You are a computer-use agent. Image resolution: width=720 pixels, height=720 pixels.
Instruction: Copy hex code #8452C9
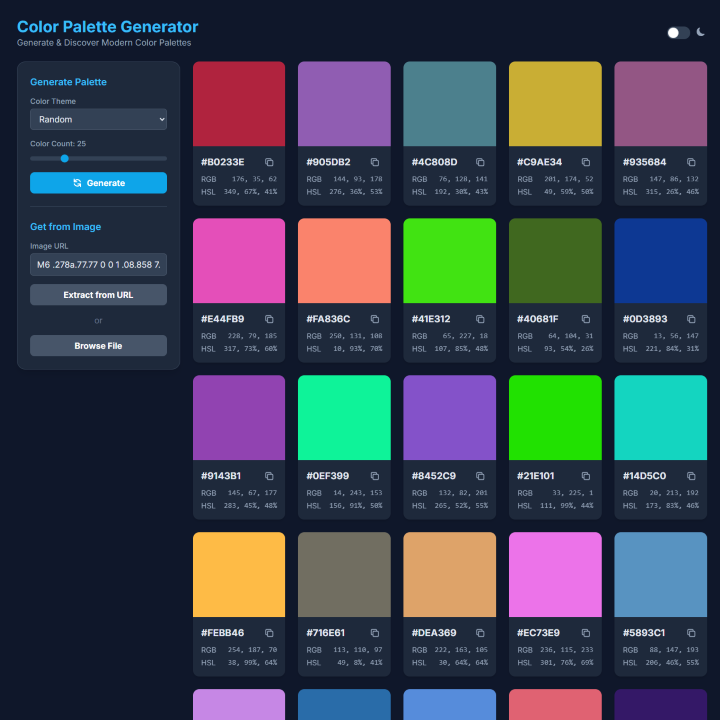coord(480,476)
